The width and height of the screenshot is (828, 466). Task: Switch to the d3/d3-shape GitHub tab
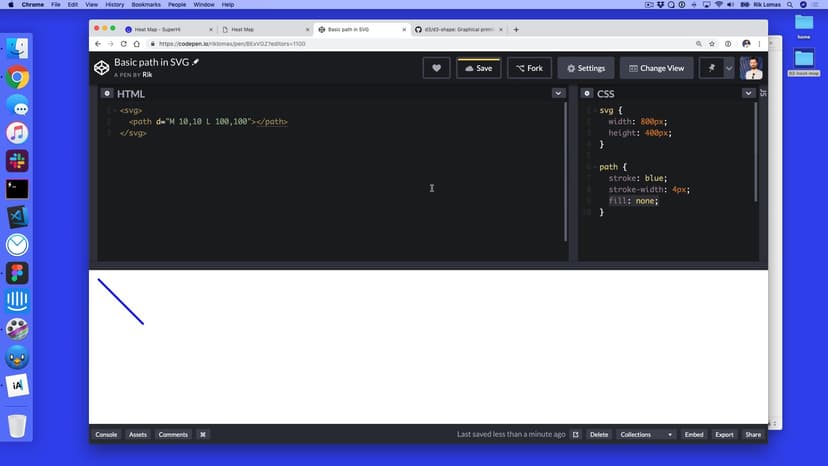(458, 29)
